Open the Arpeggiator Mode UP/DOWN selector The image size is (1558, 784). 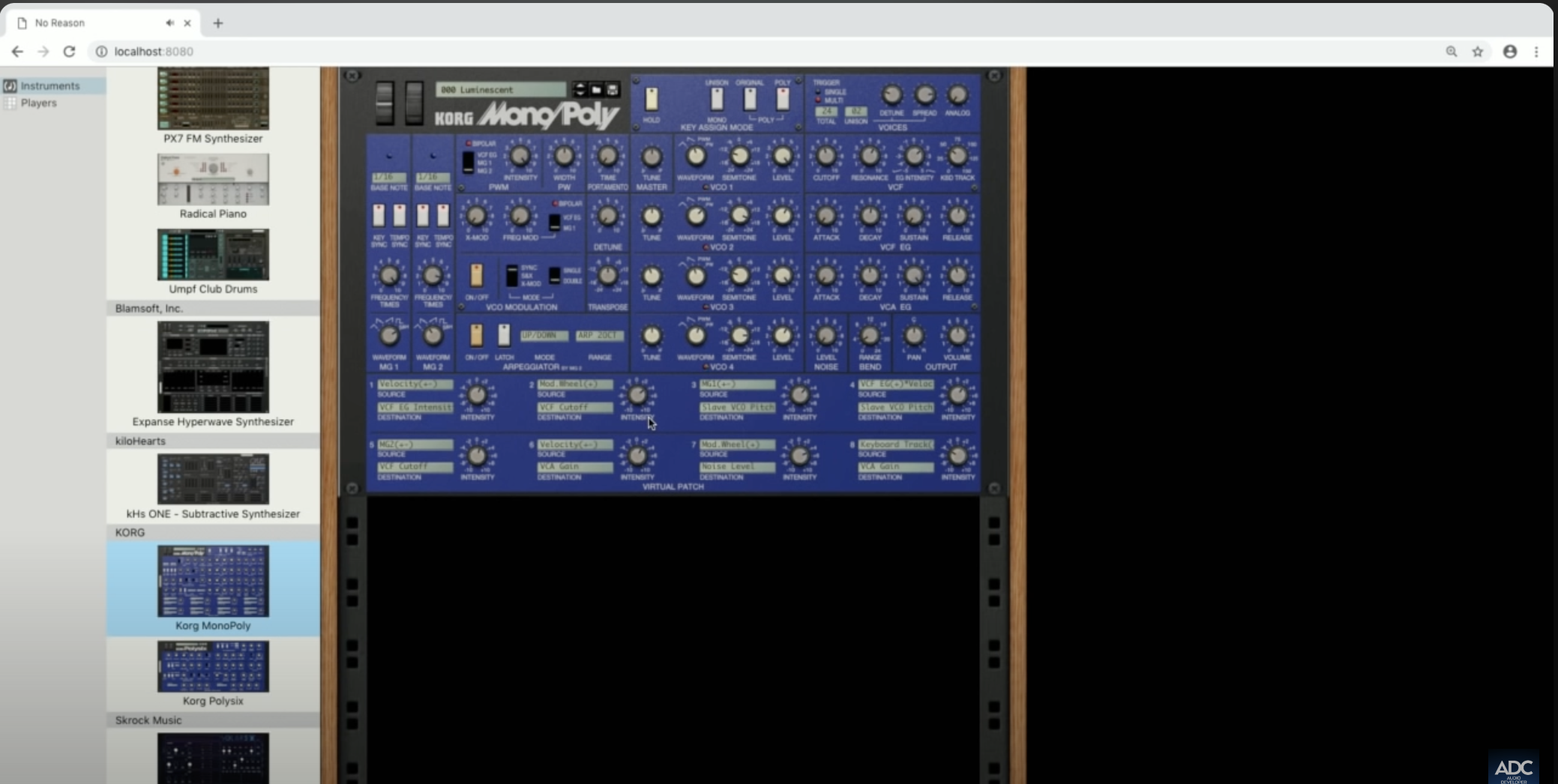[x=544, y=336]
